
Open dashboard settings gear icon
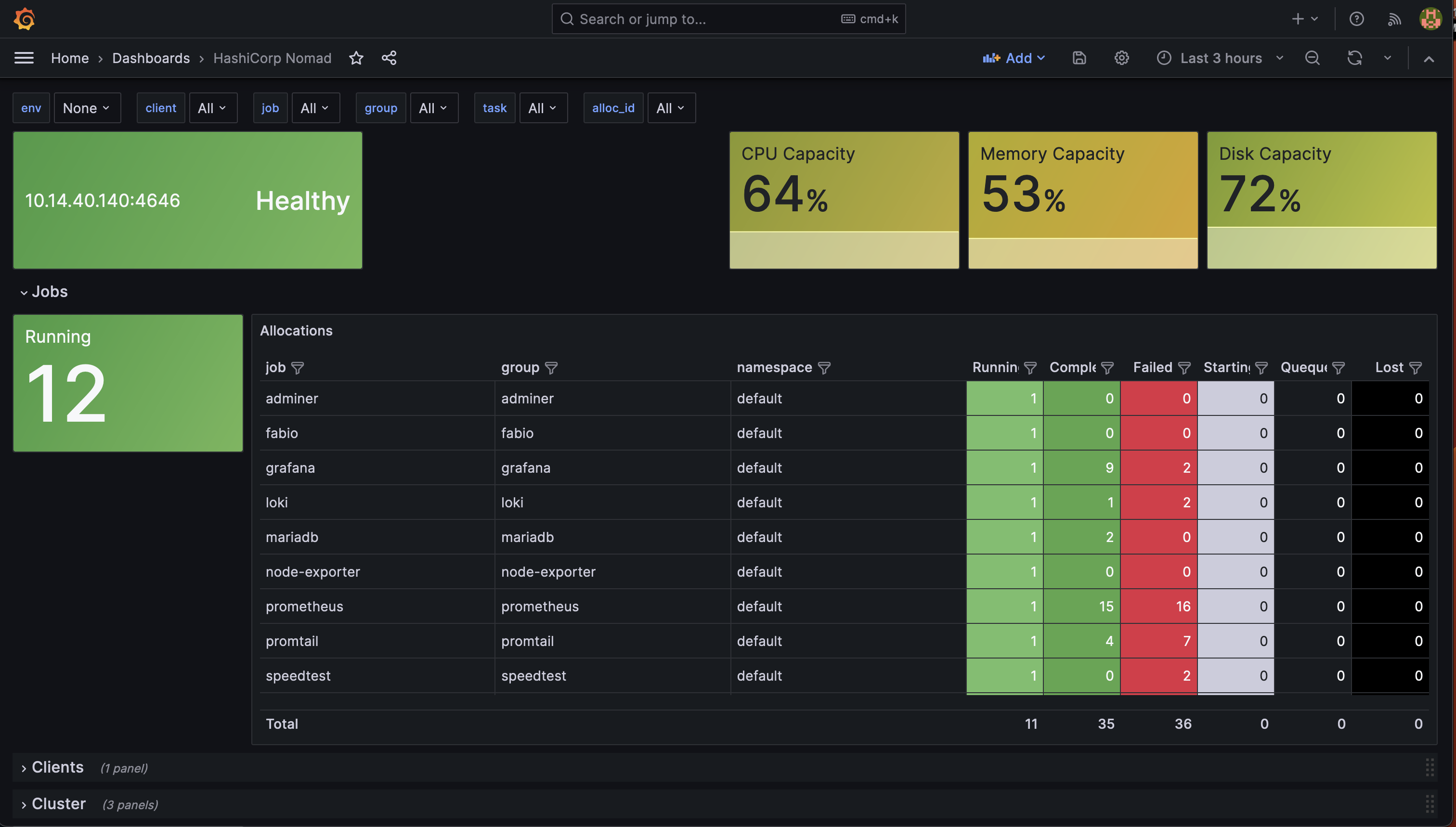click(x=1121, y=58)
